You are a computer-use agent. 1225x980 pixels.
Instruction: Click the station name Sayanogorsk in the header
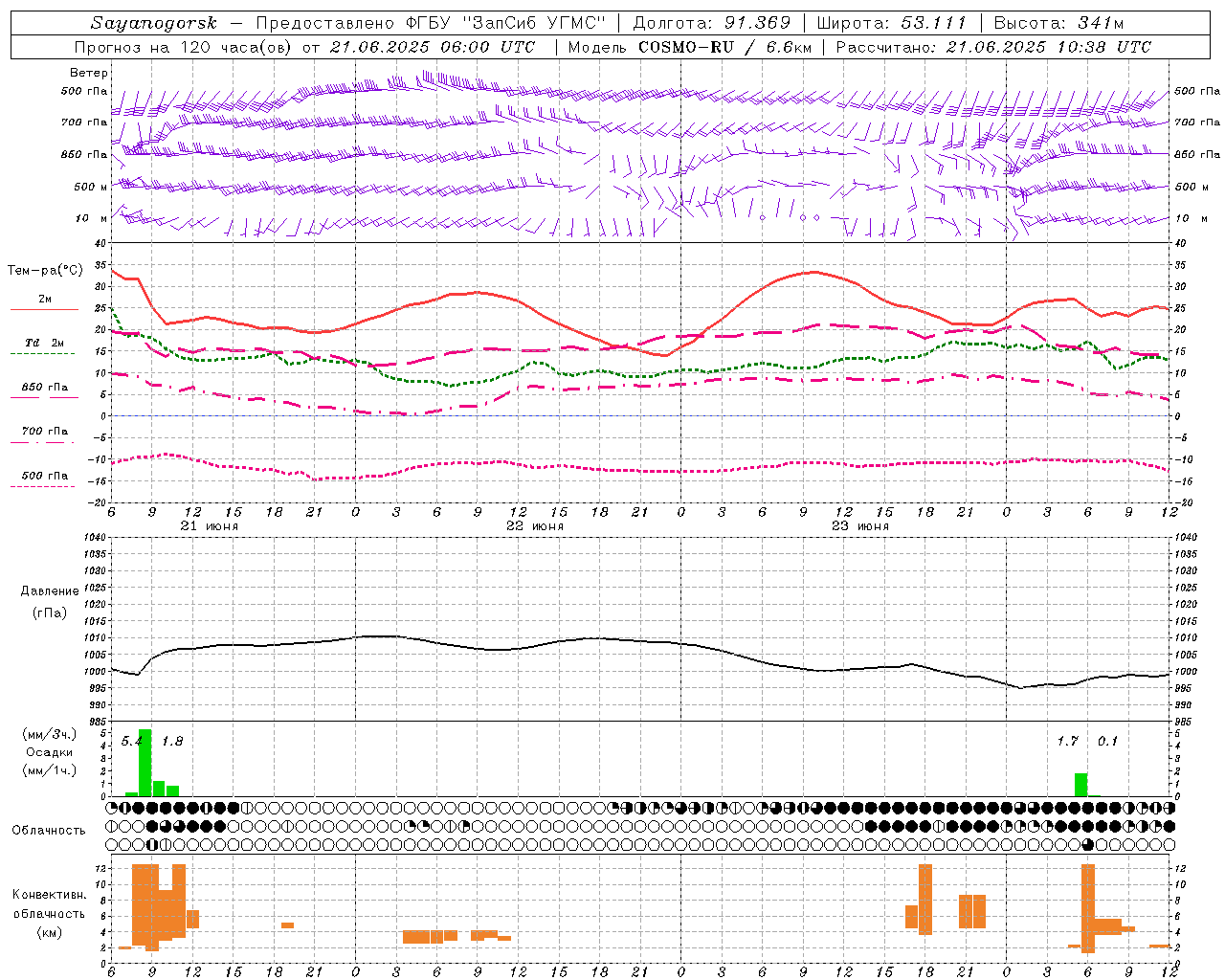pos(154,23)
